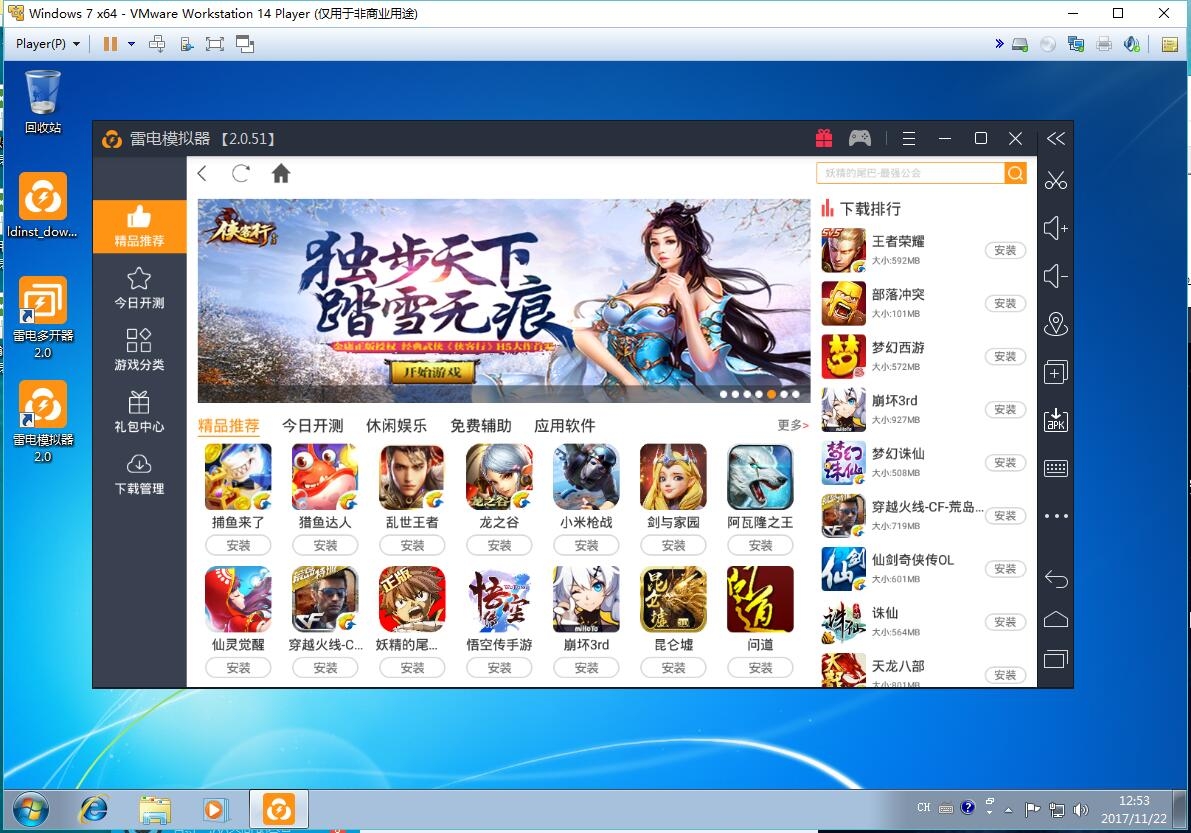Open 梦幻诛仙 icon in ranking list

844,462
